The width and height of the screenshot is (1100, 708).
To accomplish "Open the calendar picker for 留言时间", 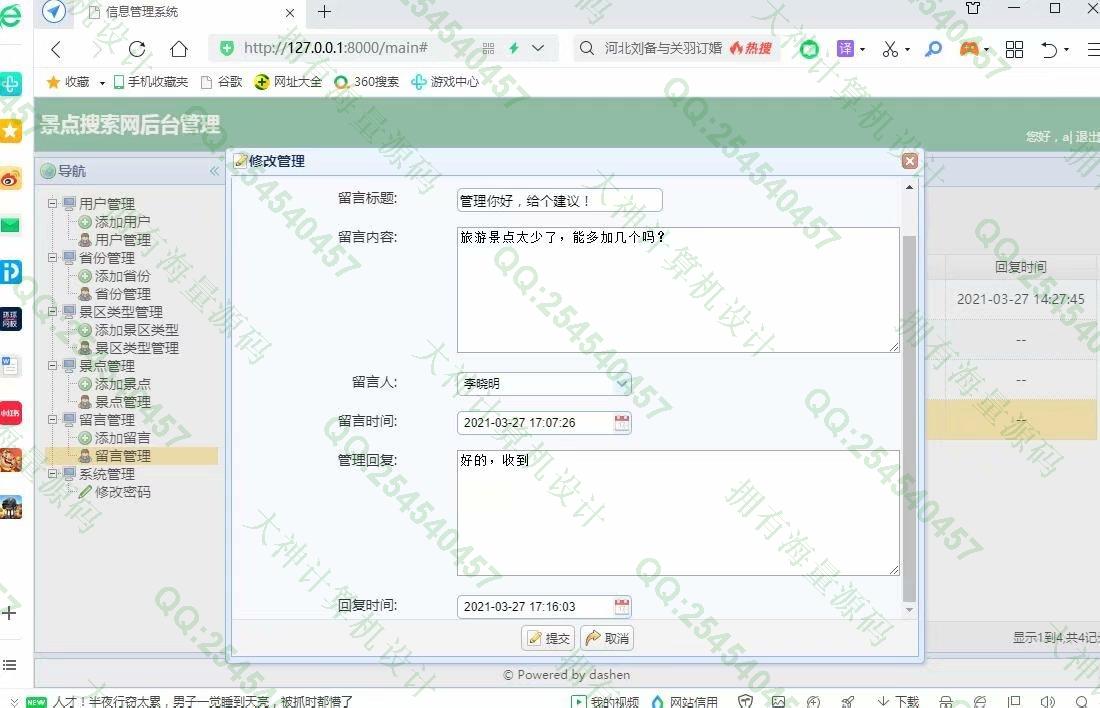I will (622, 423).
